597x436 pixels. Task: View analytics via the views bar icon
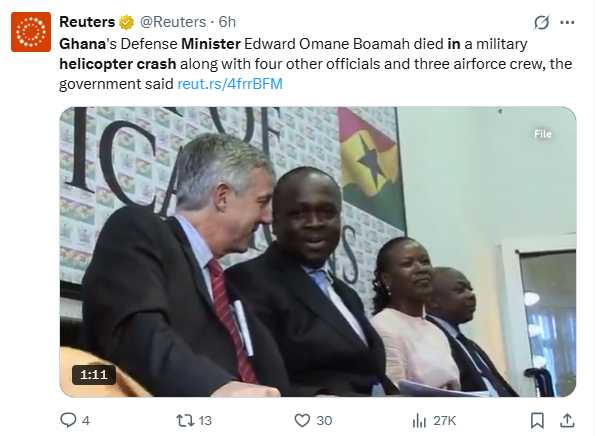(419, 421)
